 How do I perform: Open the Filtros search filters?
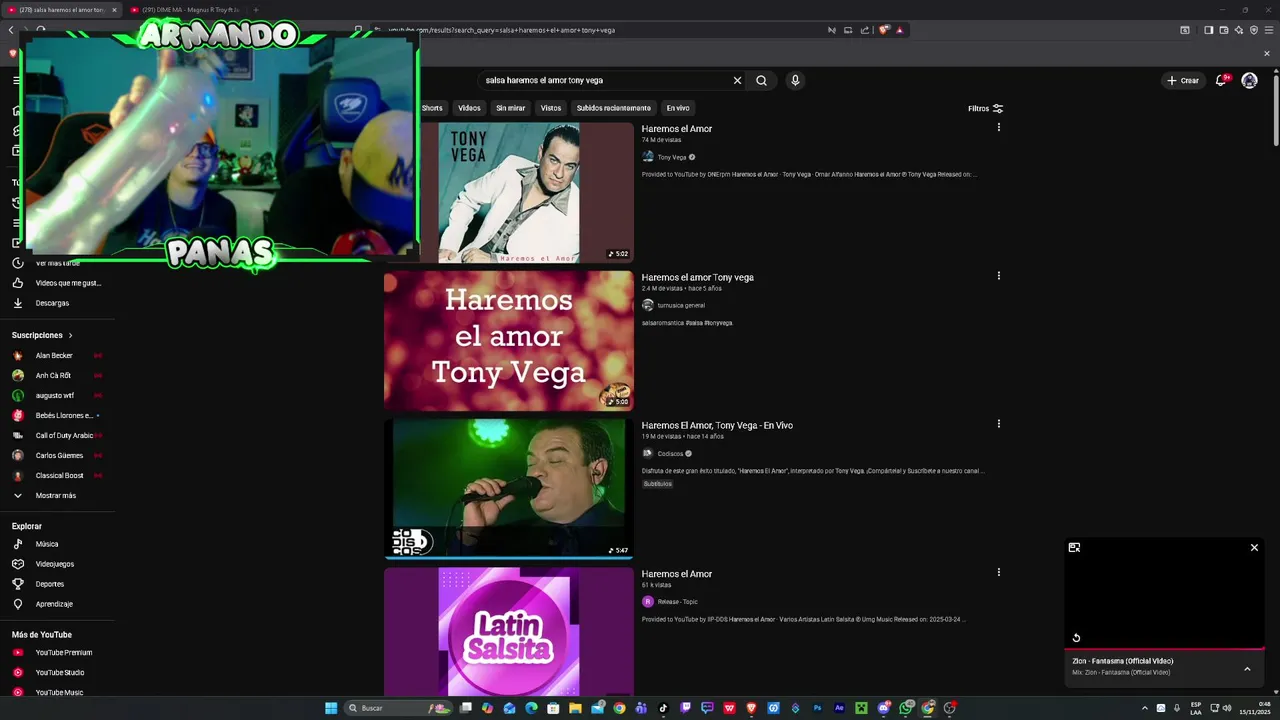point(985,108)
